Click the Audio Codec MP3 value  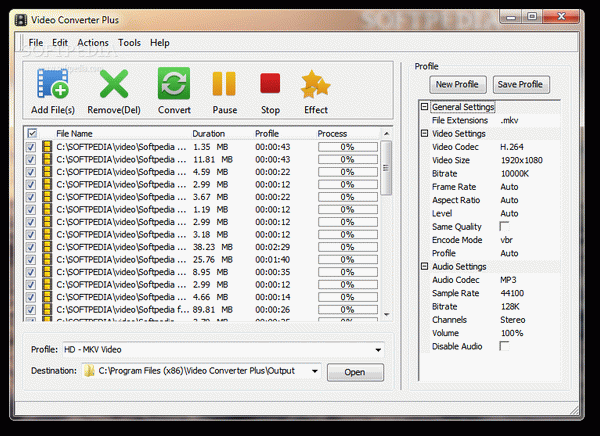(x=508, y=280)
